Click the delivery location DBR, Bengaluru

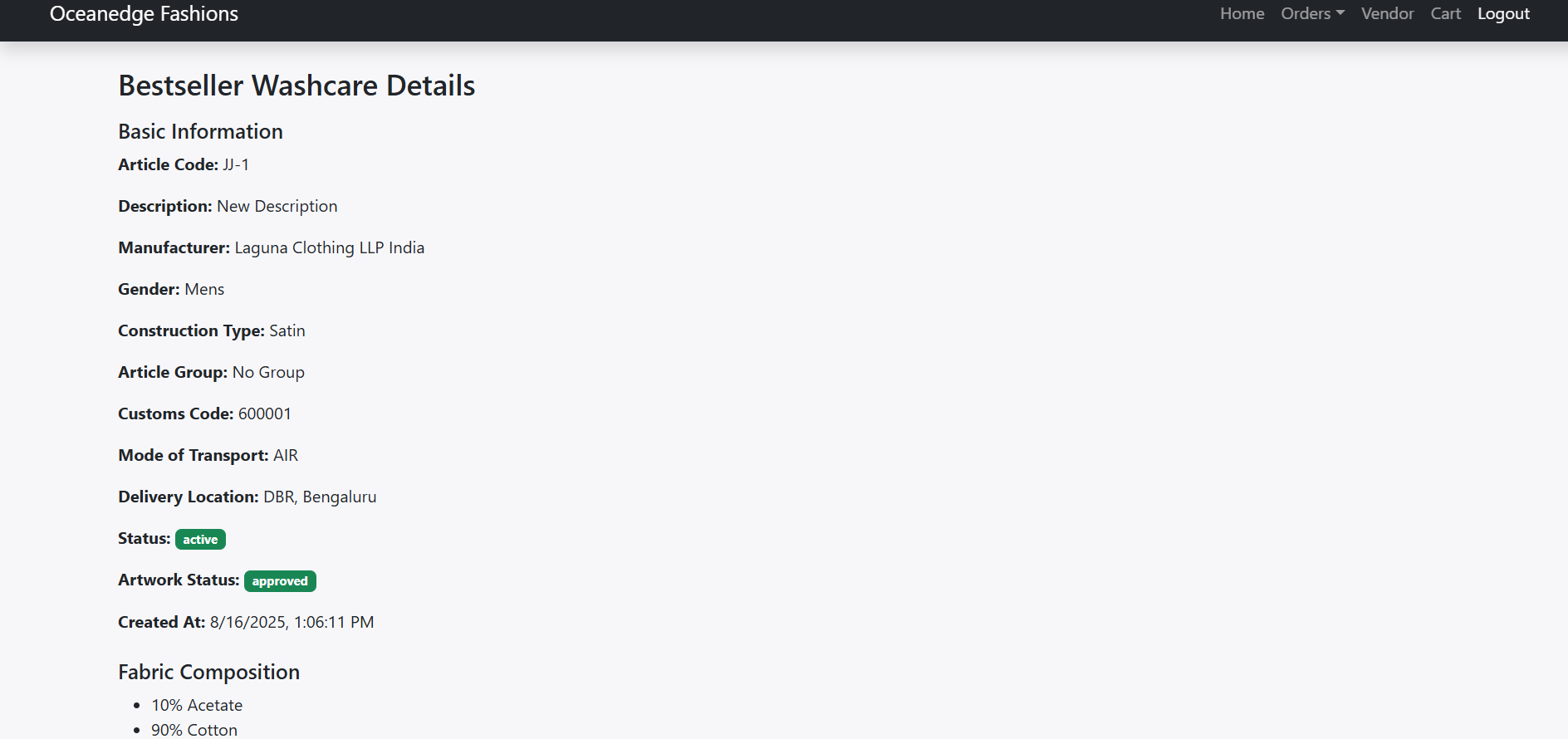click(320, 497)
